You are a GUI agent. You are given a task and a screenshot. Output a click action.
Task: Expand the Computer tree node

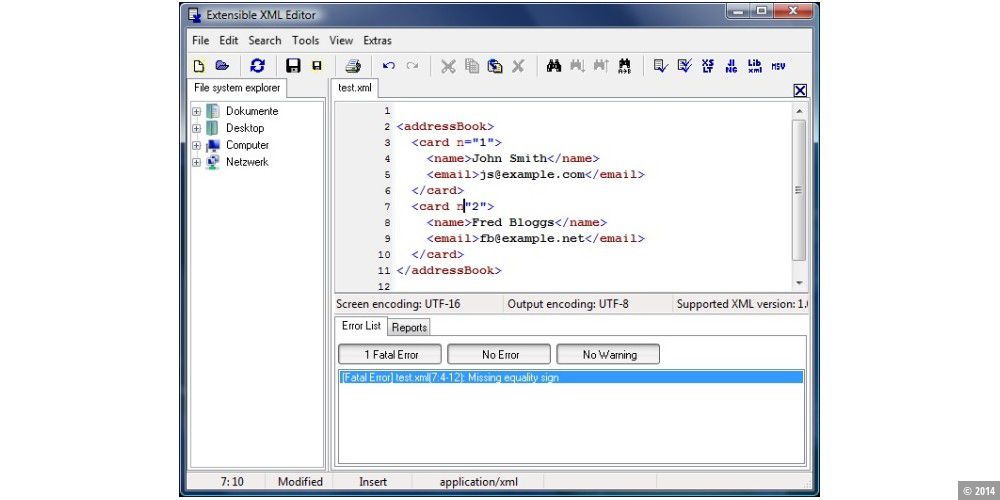point(197,145)
